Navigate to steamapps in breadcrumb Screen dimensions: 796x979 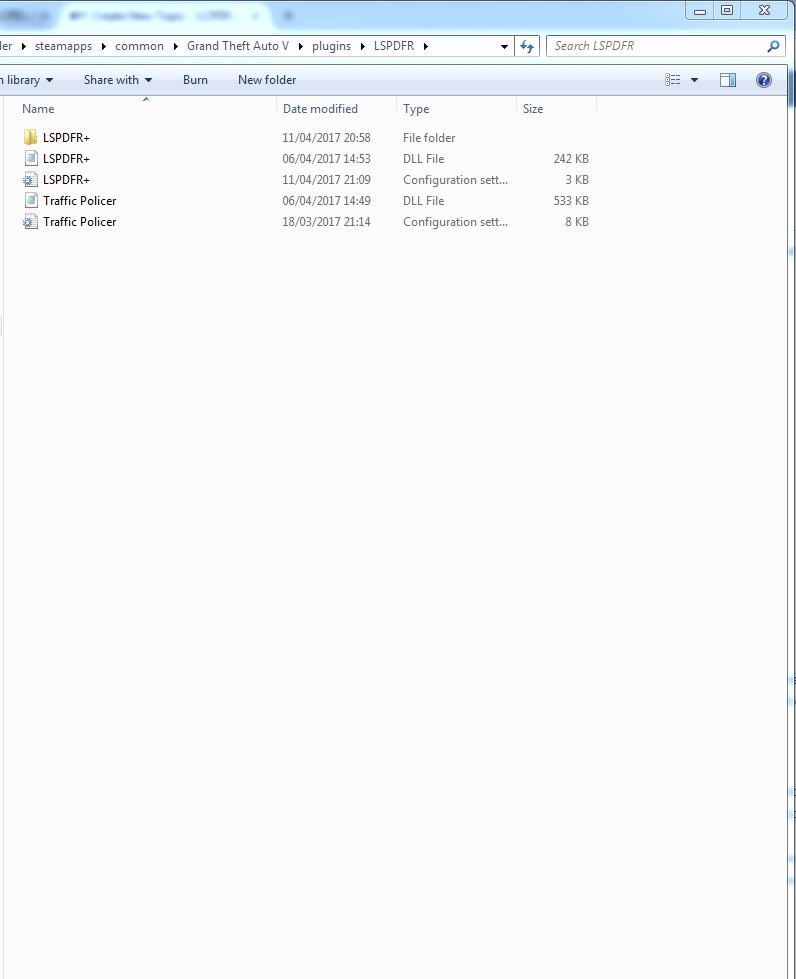tap(63, 46)
